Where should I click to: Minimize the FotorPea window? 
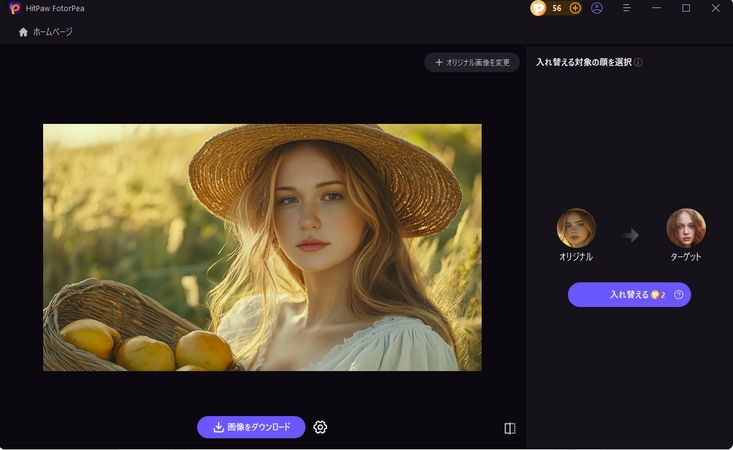[656, 8]
